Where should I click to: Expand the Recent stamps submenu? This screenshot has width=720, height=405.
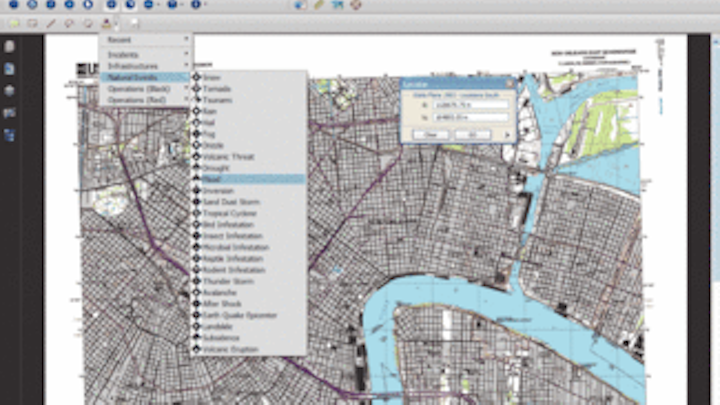pos(146,40)
